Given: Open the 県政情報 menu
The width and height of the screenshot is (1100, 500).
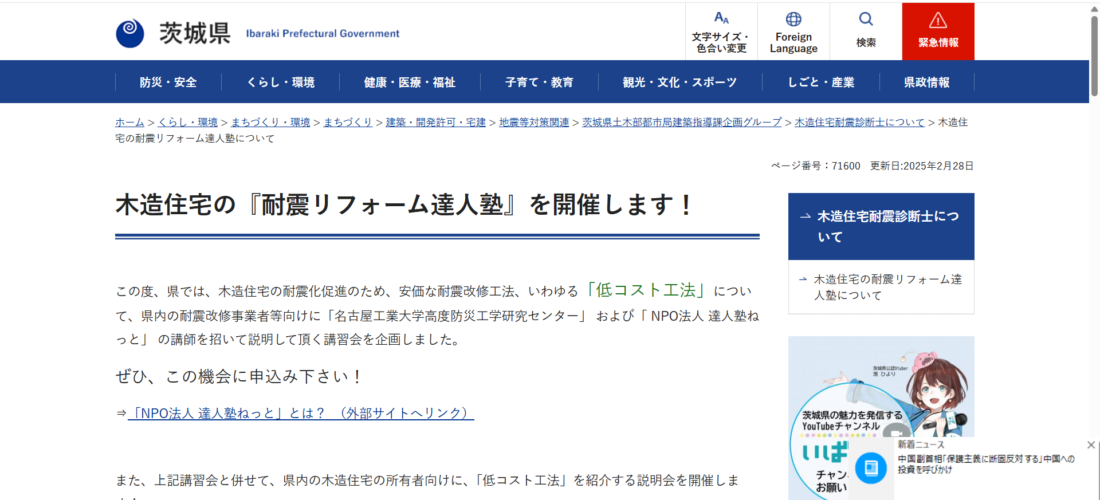Looking at the screenshot, I should pos(926,82).
